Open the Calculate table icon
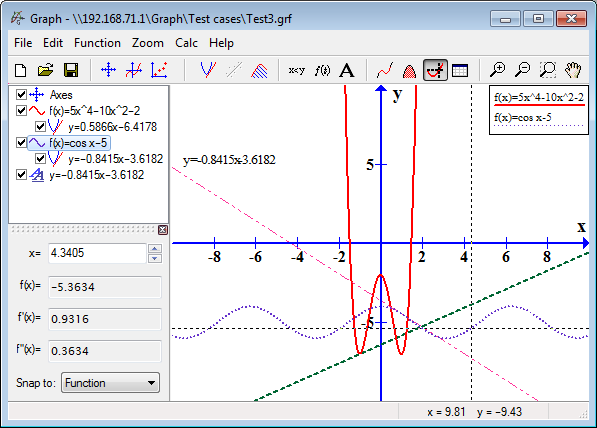 [460, 70]
